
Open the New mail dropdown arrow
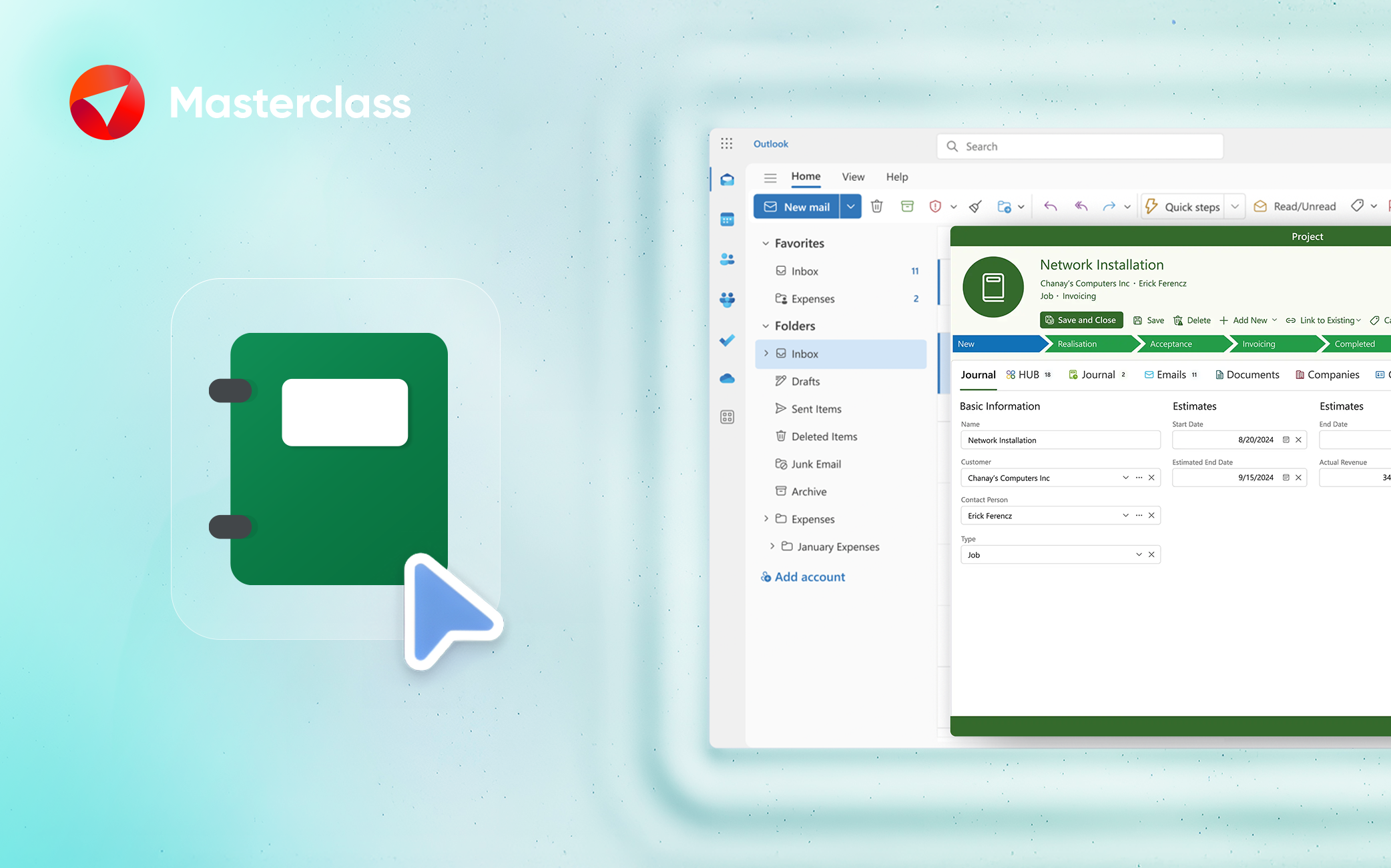851,206
